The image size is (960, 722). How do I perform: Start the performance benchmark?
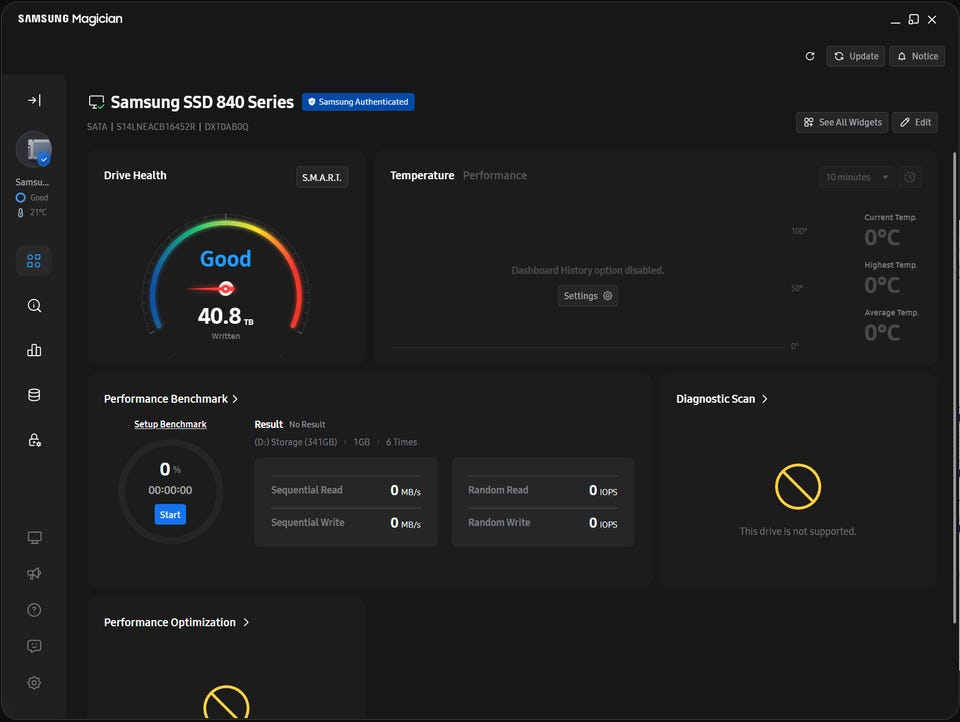coord(170,514)
